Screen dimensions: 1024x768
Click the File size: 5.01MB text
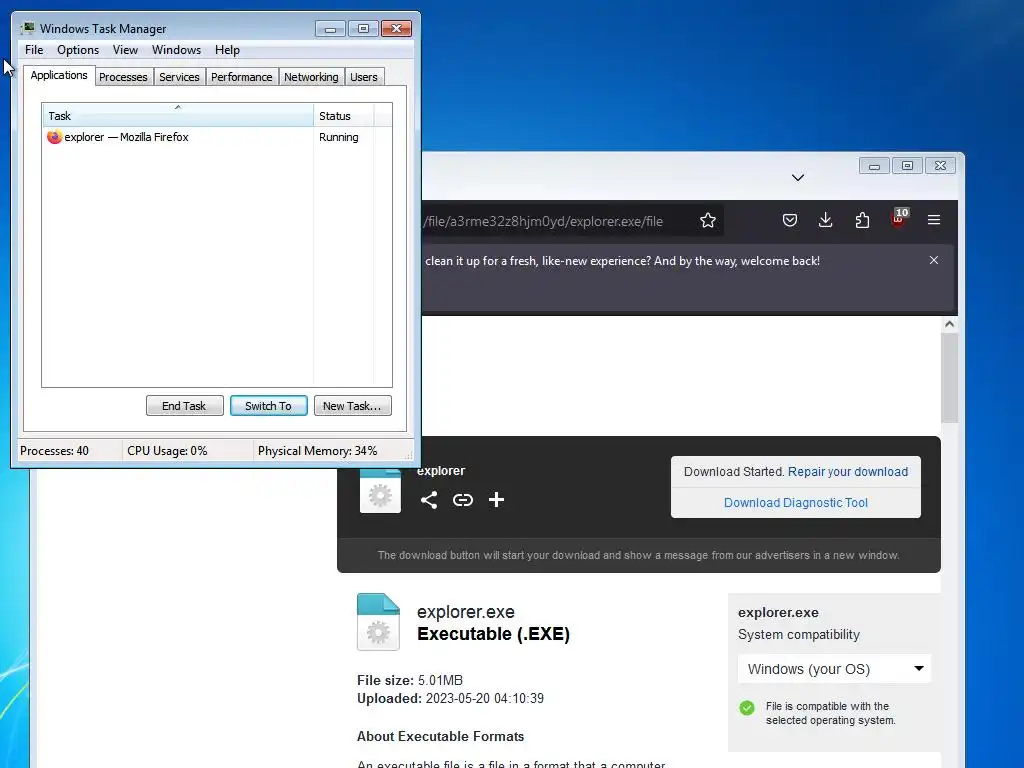[409, 680]
